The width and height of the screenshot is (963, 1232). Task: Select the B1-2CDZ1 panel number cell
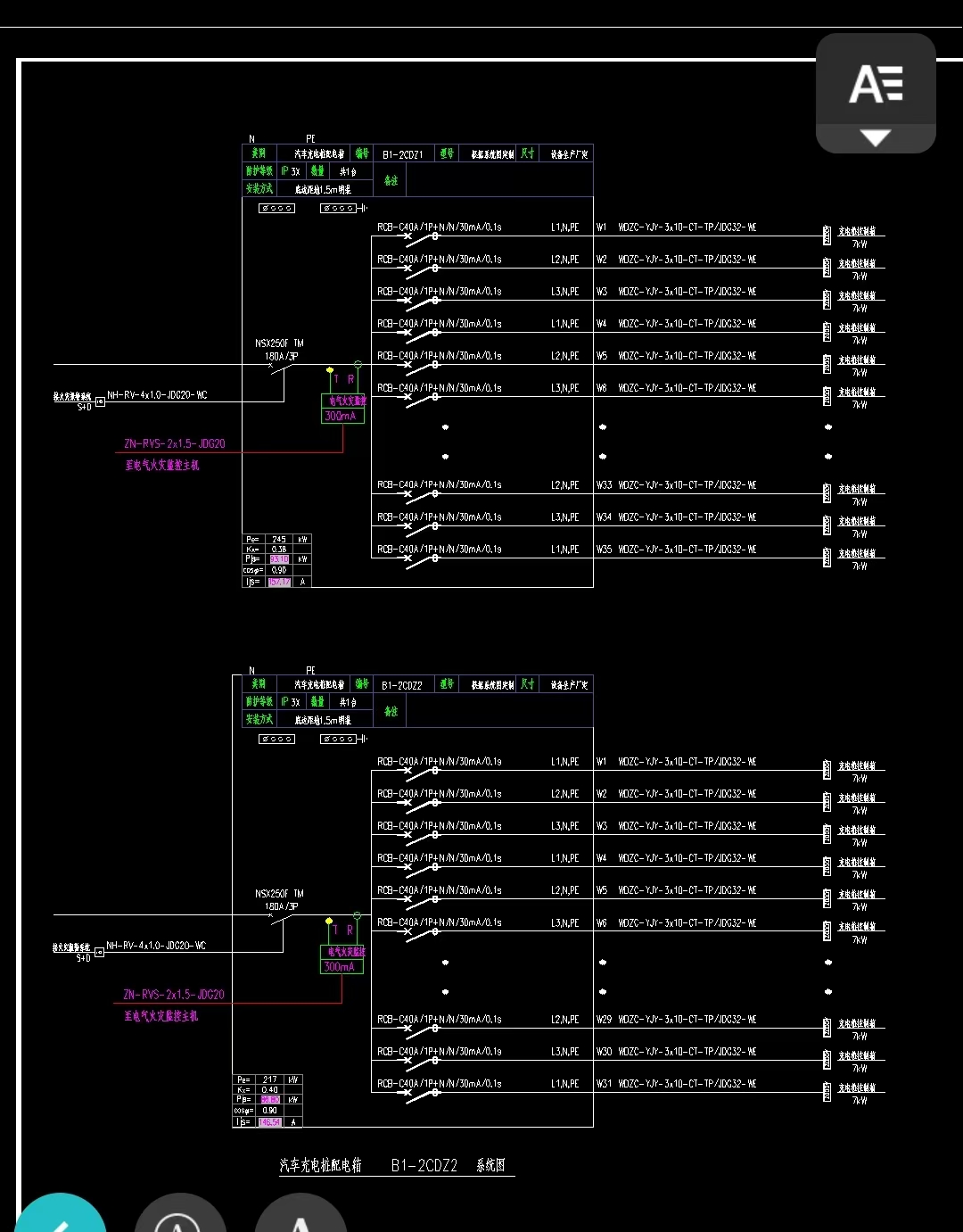[402, 154]
